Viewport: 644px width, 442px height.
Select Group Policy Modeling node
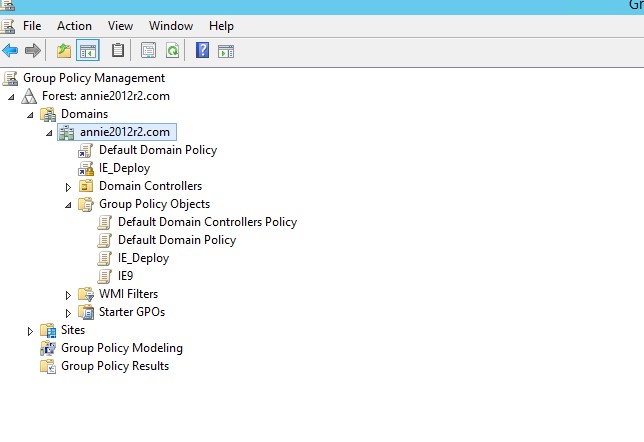click(x=121, y=348)
